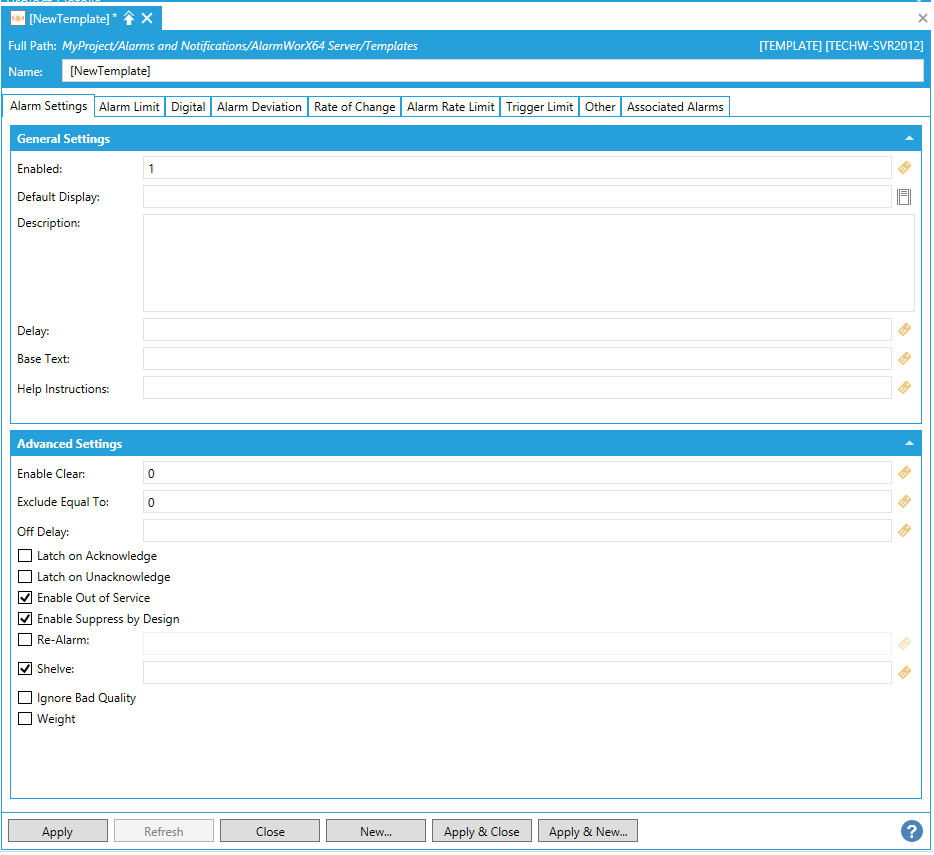Screen dimensions: 934x855
Task: Click the New... button
Action: (376, 832)
